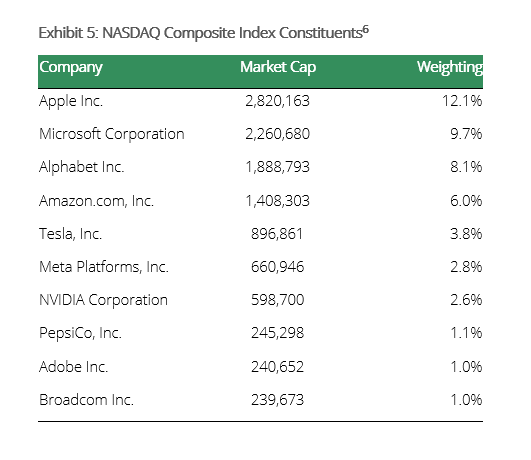Click the footnote 6 superscript in title
Image resolution: width=531 pixels, height=460 pixels.
365,30
